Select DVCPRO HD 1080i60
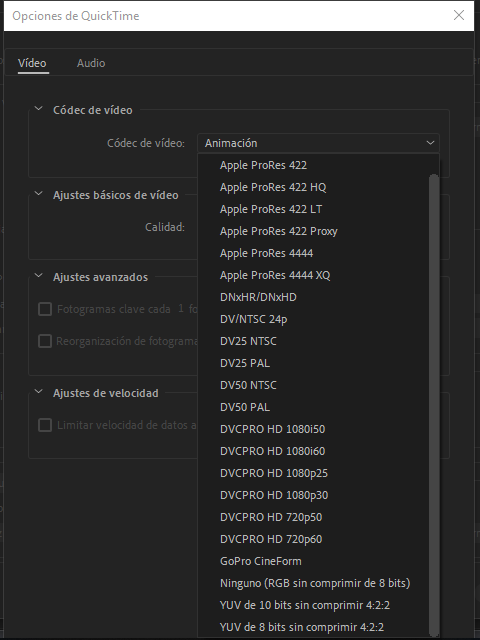The image size is (480, 640). point(313,452)
